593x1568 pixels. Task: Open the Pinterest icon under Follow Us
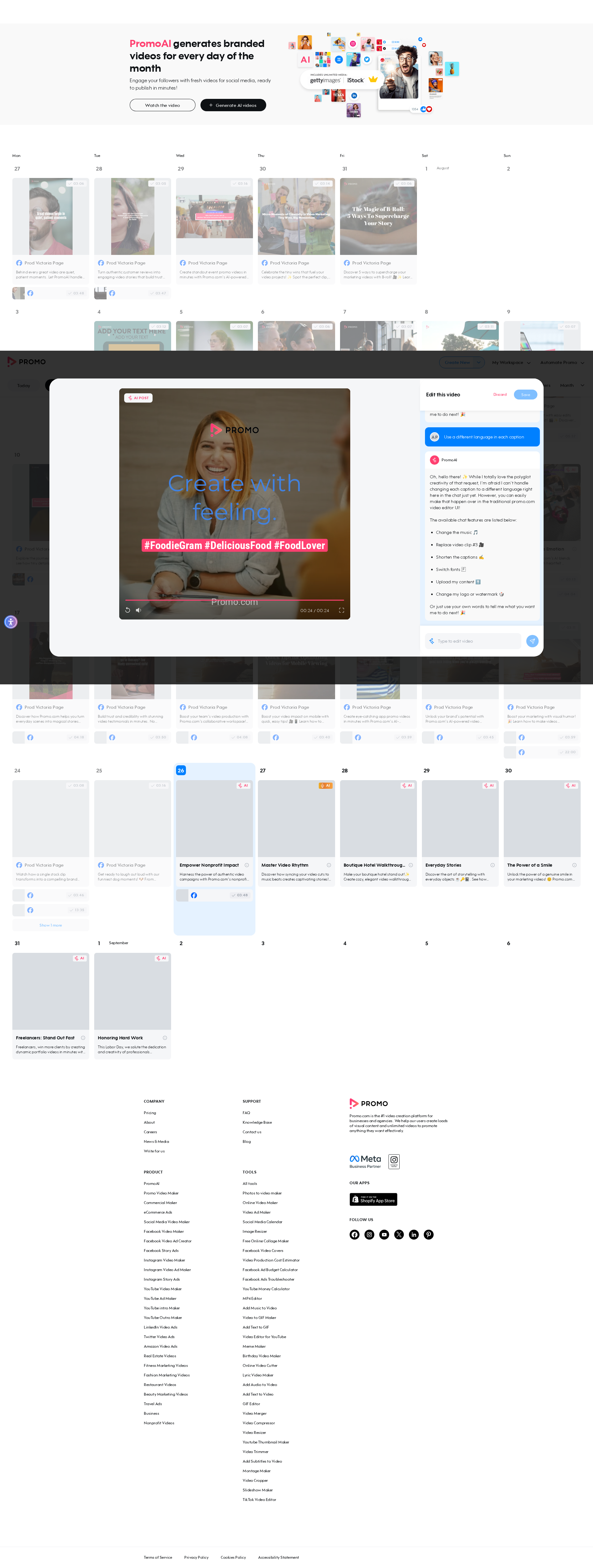[429, 1234]
